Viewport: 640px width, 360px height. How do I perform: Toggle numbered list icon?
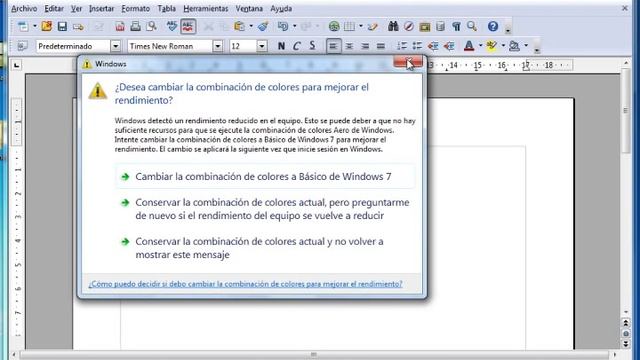(x=402, y=46)
